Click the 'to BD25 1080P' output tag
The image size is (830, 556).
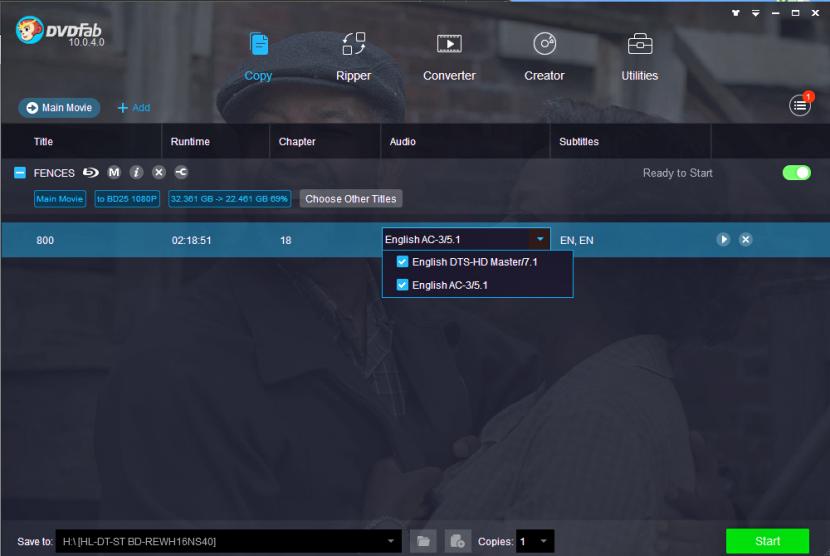(127, 199)
